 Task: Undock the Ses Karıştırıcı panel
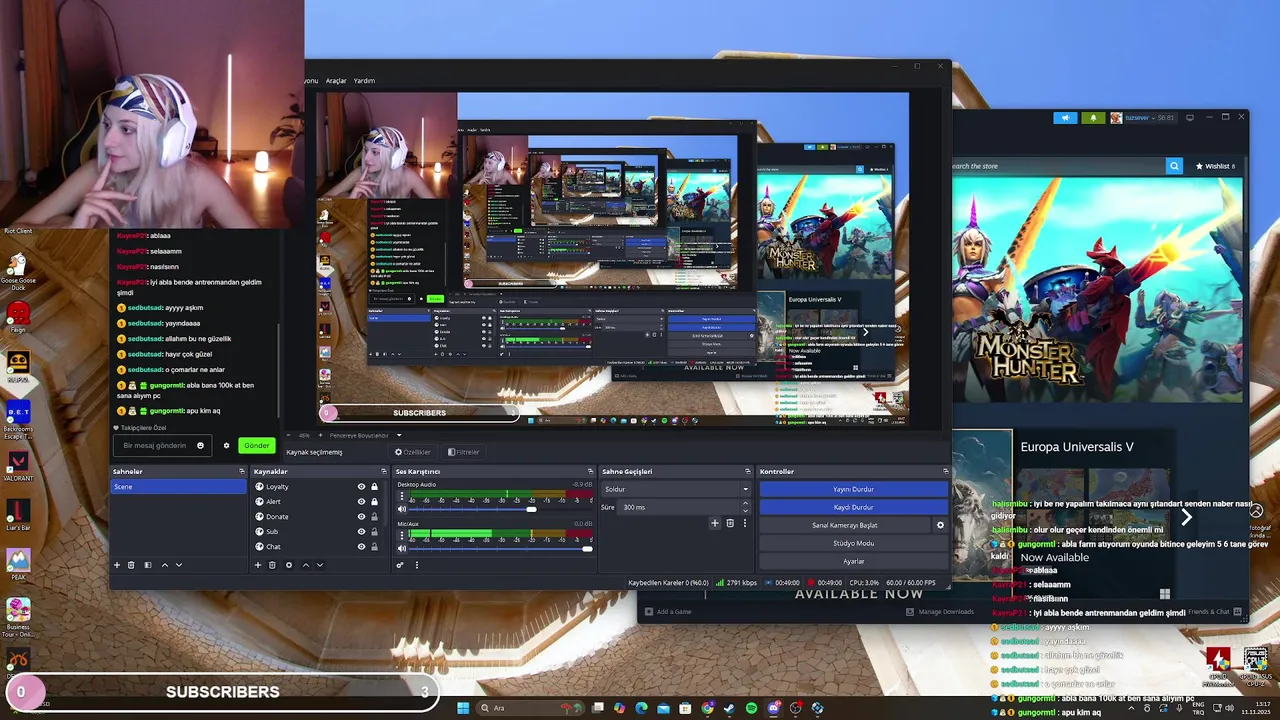589,471
